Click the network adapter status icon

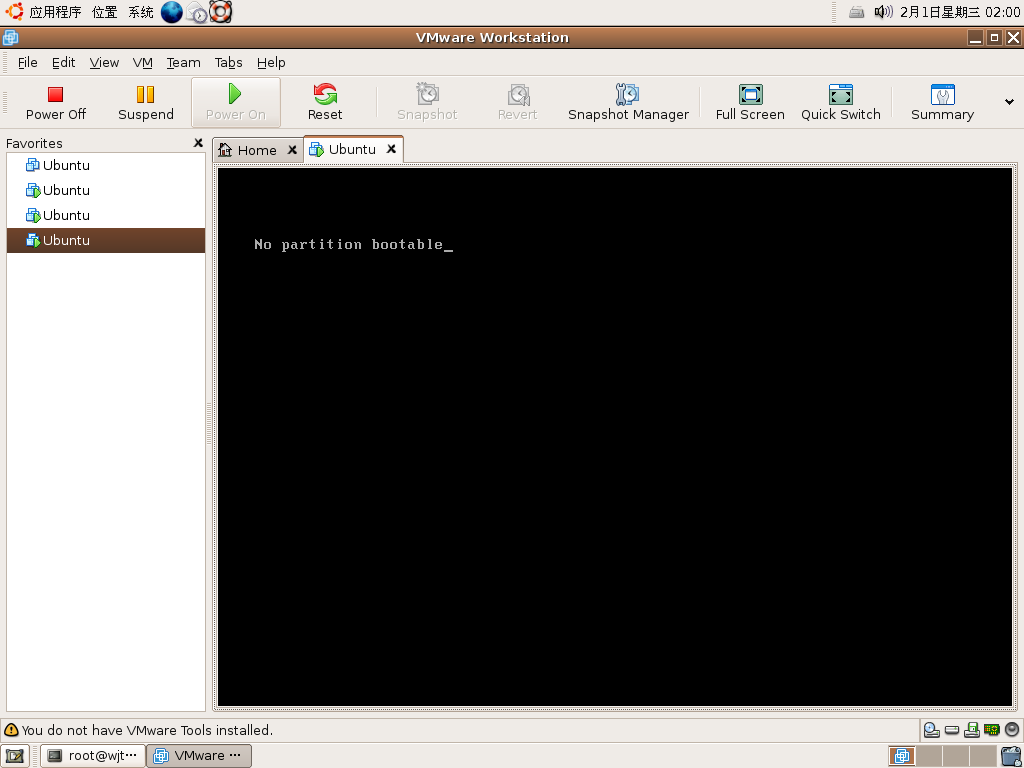(992, 729)
